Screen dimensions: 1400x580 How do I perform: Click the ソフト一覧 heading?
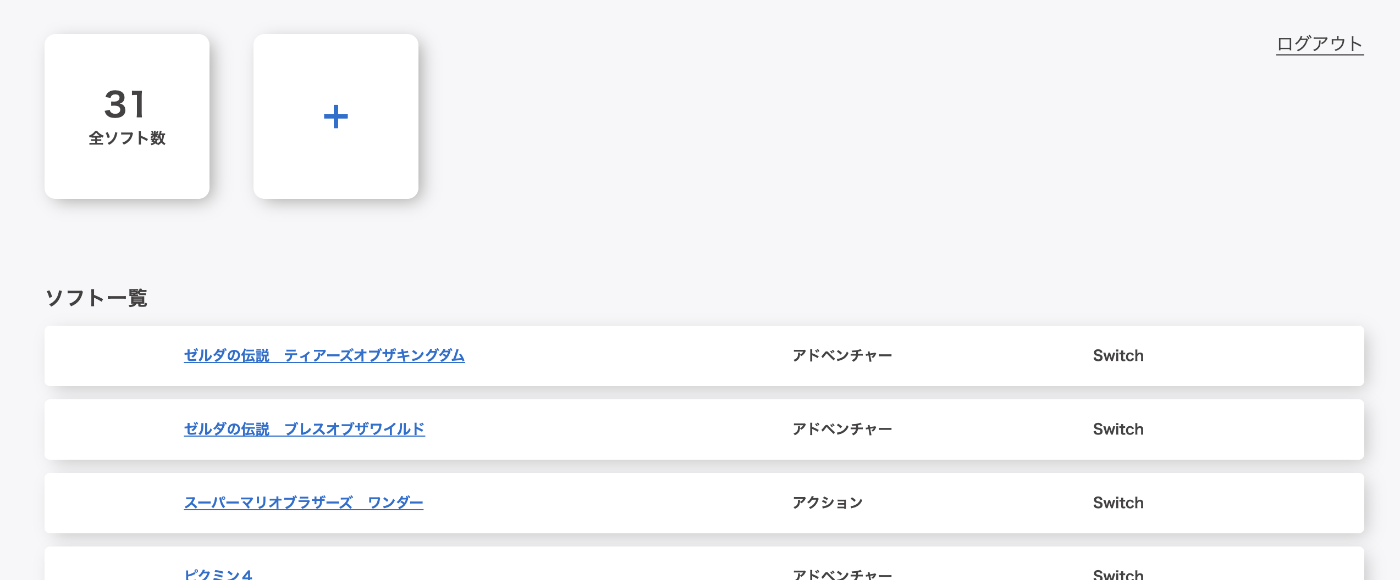96,298
